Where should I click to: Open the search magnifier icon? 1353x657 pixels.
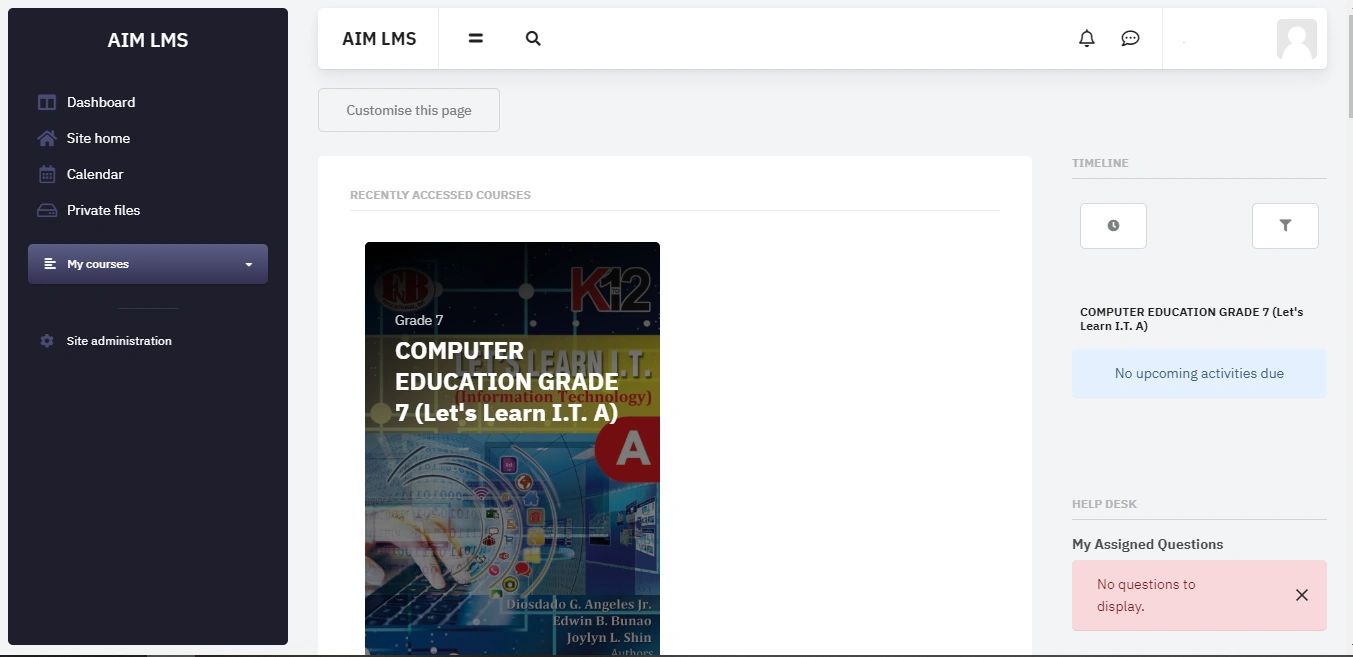tap(533, 38)
